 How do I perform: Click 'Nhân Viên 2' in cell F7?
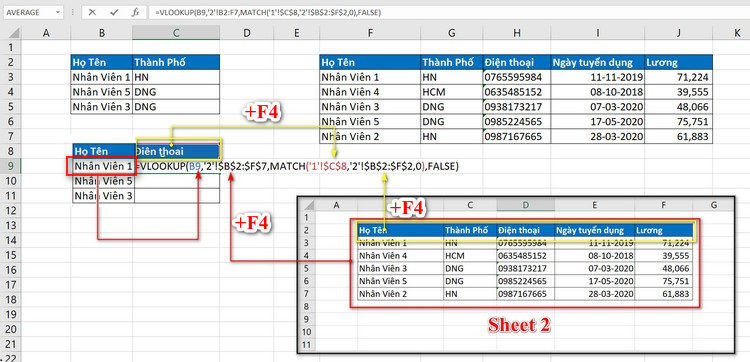click(x=370, y=136)
